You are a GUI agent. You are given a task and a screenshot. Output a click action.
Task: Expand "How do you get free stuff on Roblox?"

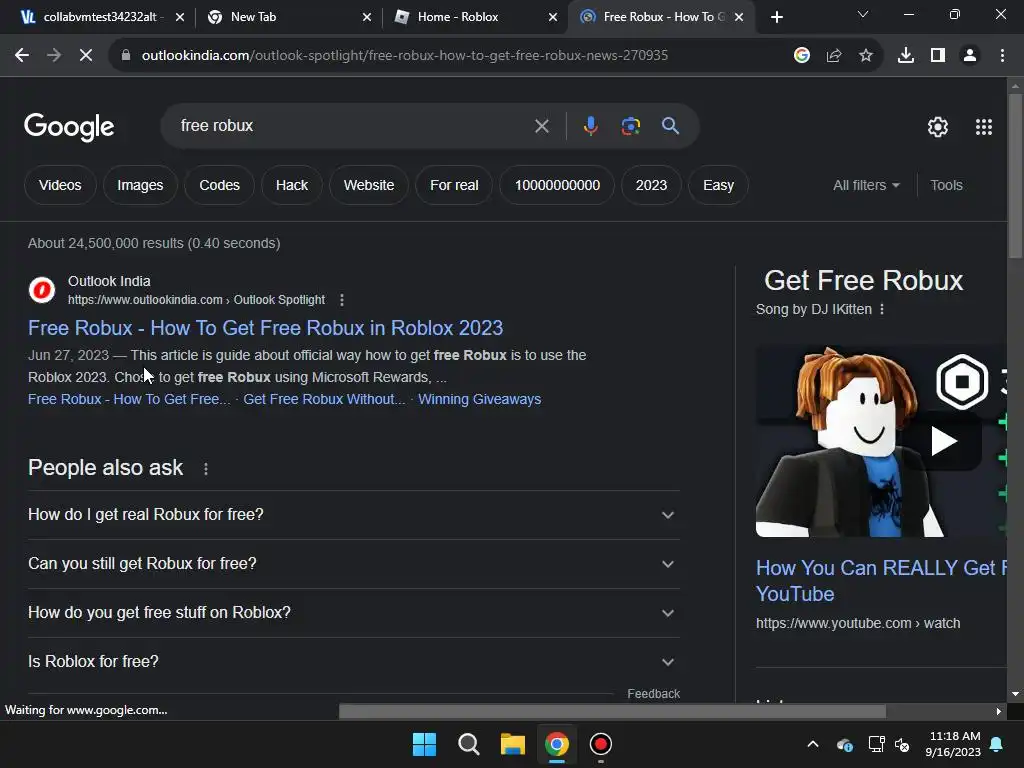[354, 613]
